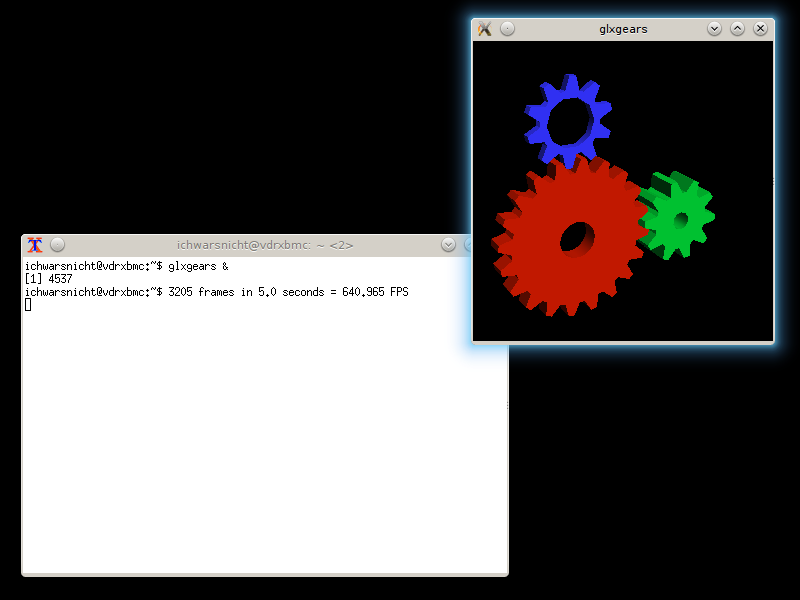Click the ichwarsnicht@vdrxbmc title bar text

[265, 245]
